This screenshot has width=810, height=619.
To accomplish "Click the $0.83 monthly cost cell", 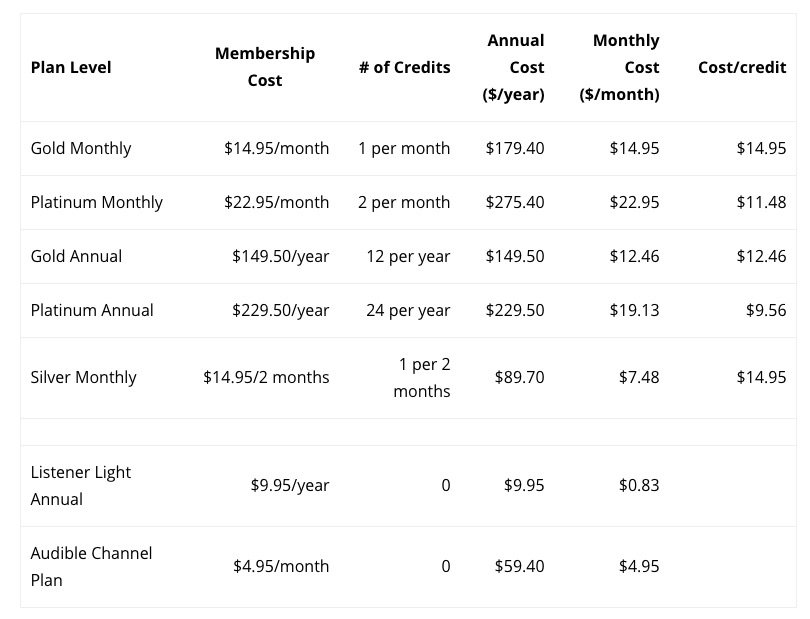I will tap(639, 485).
